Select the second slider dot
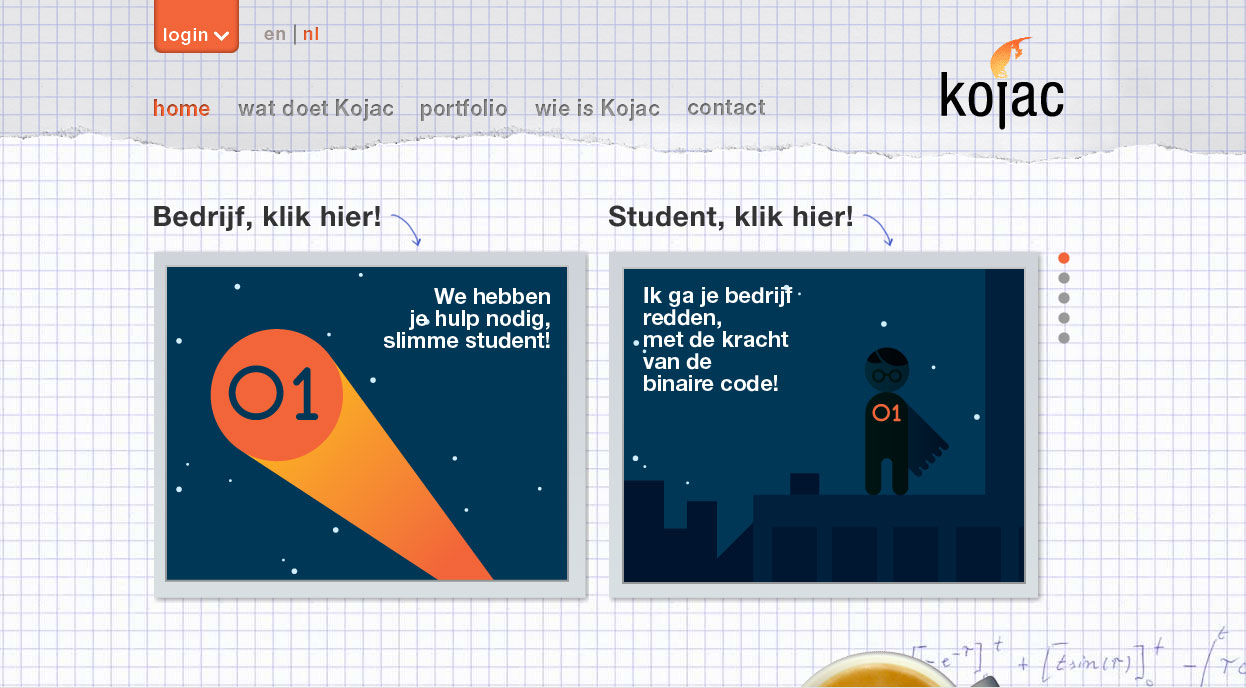The width and height of the screenshot is (1246, 688). point(1064,278)
